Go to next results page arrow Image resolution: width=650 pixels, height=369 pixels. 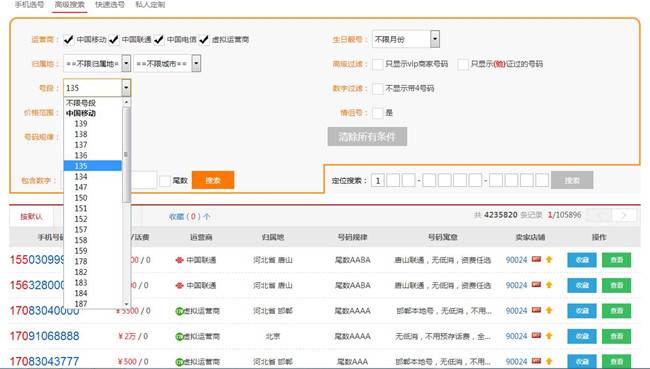[x=624, y=215]
